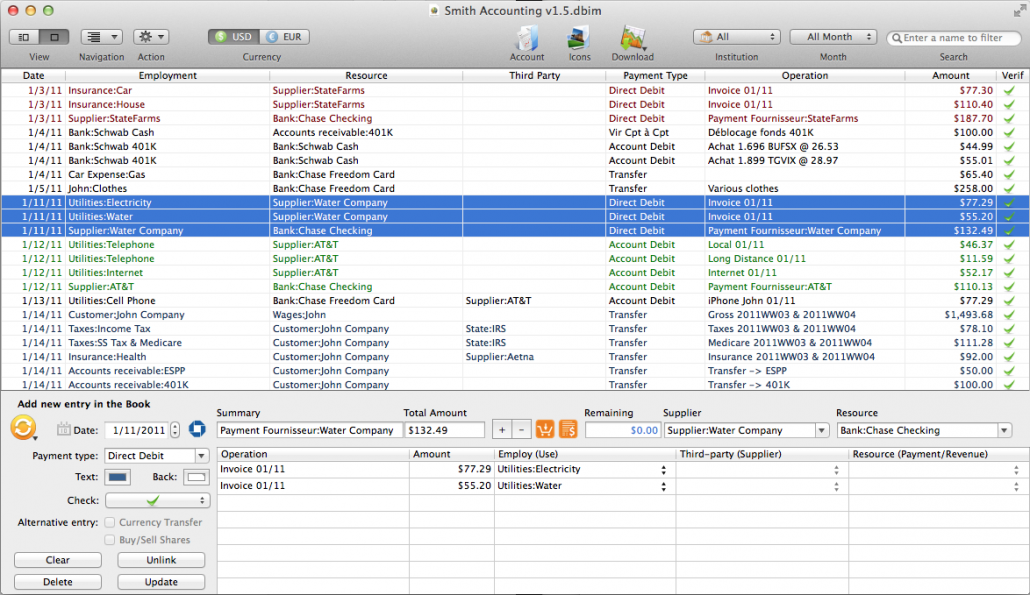Open the All Month filter dropdown
1030x595 pixels.
click(x=833, y=37)
